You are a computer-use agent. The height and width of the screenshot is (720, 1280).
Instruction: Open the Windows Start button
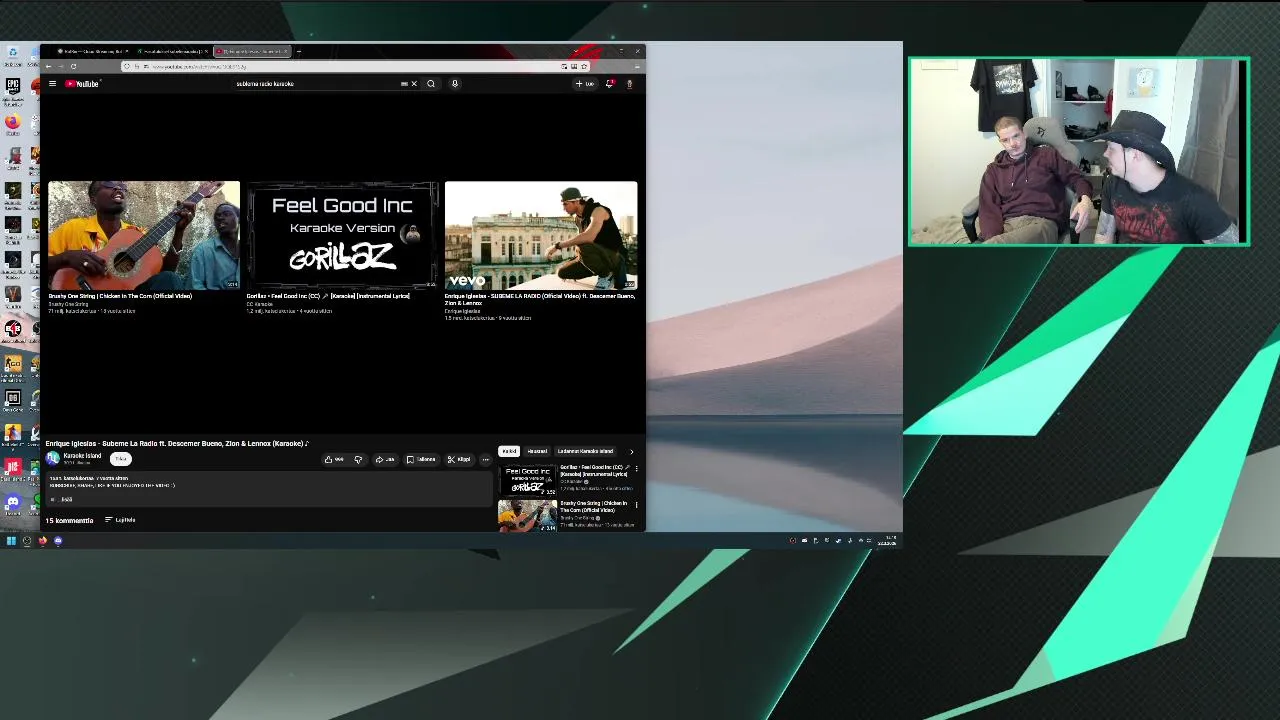tap(11, 541)
